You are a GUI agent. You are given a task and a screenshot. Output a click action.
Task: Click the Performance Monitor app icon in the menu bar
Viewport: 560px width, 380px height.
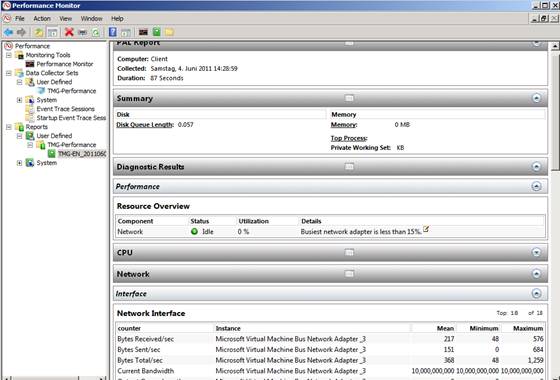pyautogui.click(x=7, y=18)
